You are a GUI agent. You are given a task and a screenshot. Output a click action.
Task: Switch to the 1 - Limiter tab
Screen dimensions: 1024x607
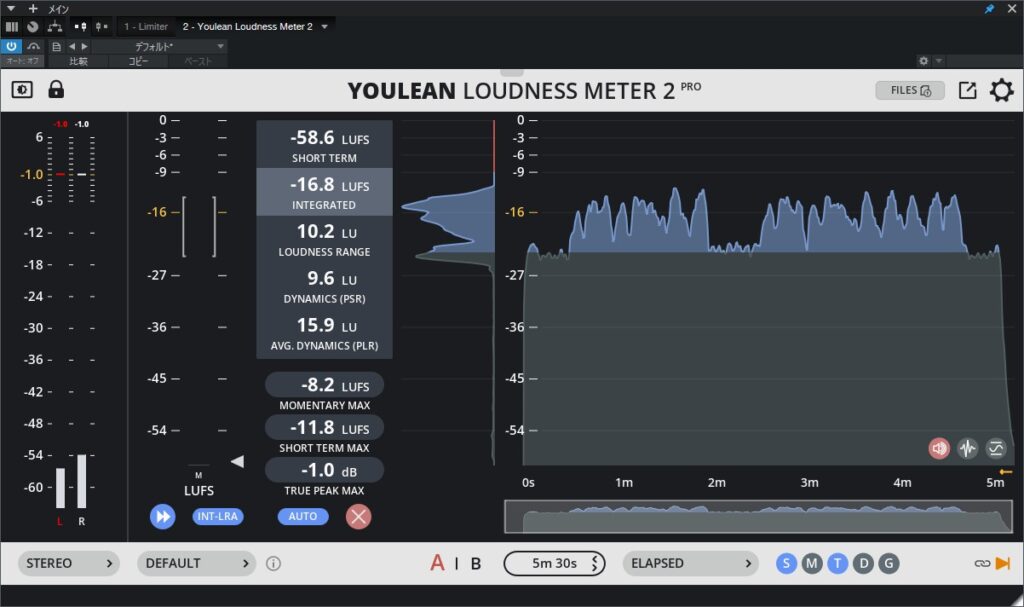tap(146, 27)
